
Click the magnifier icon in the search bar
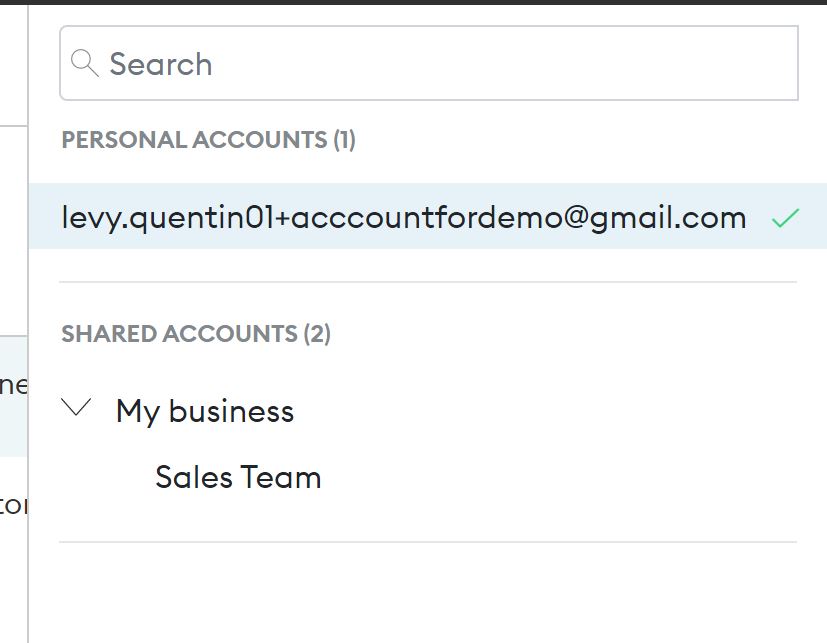[85, 62]
